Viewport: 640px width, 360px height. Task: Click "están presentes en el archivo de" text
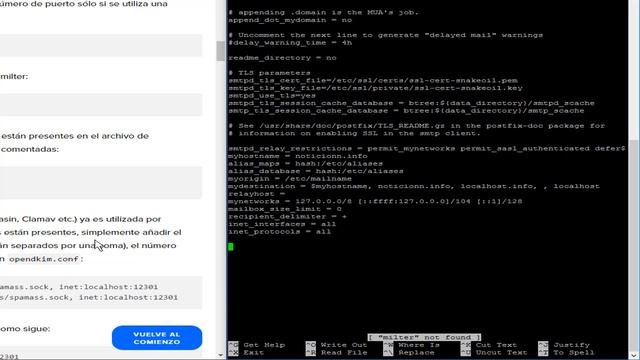click(x=75, y=136)
